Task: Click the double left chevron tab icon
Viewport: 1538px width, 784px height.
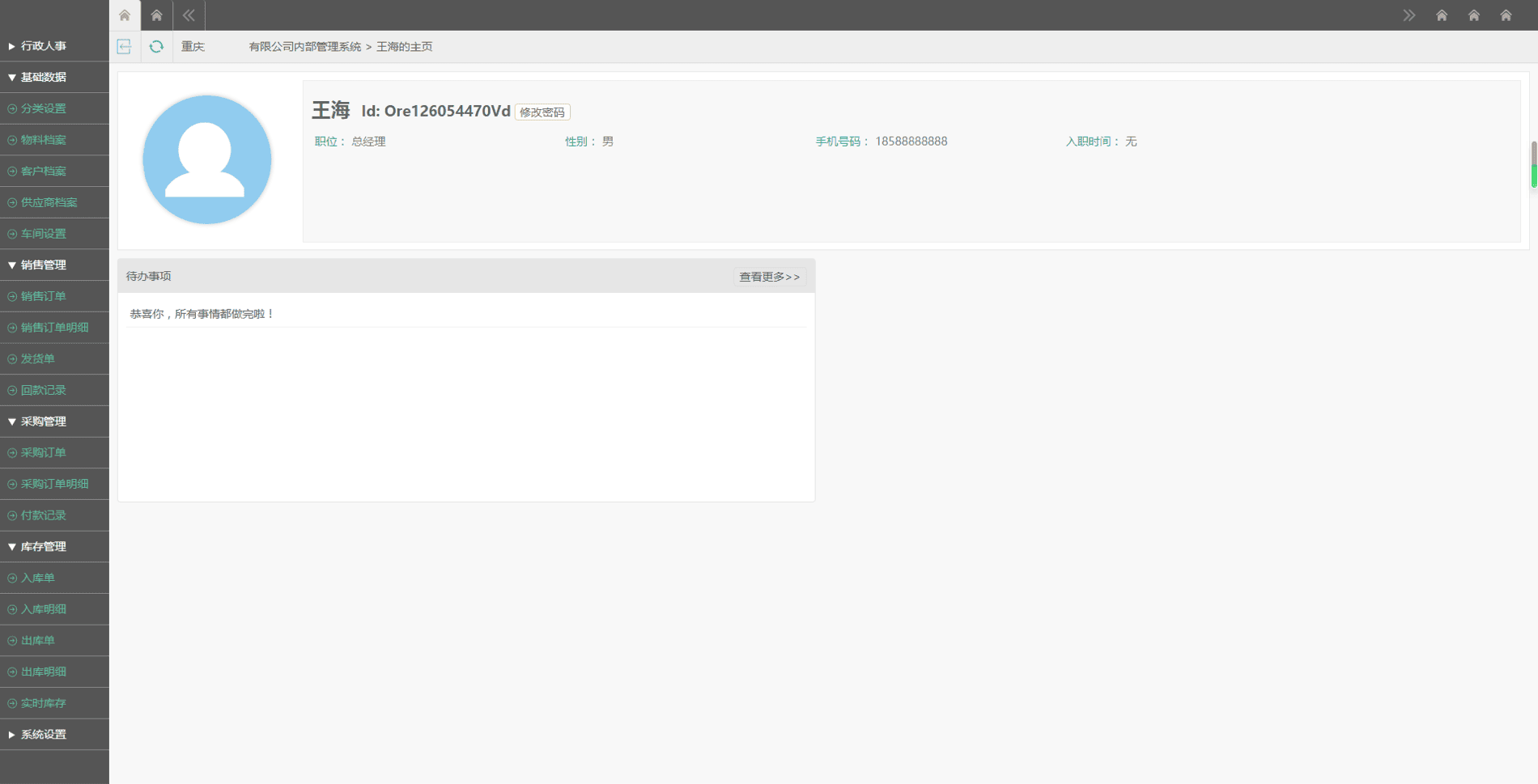Action: (x=189, y=15)
